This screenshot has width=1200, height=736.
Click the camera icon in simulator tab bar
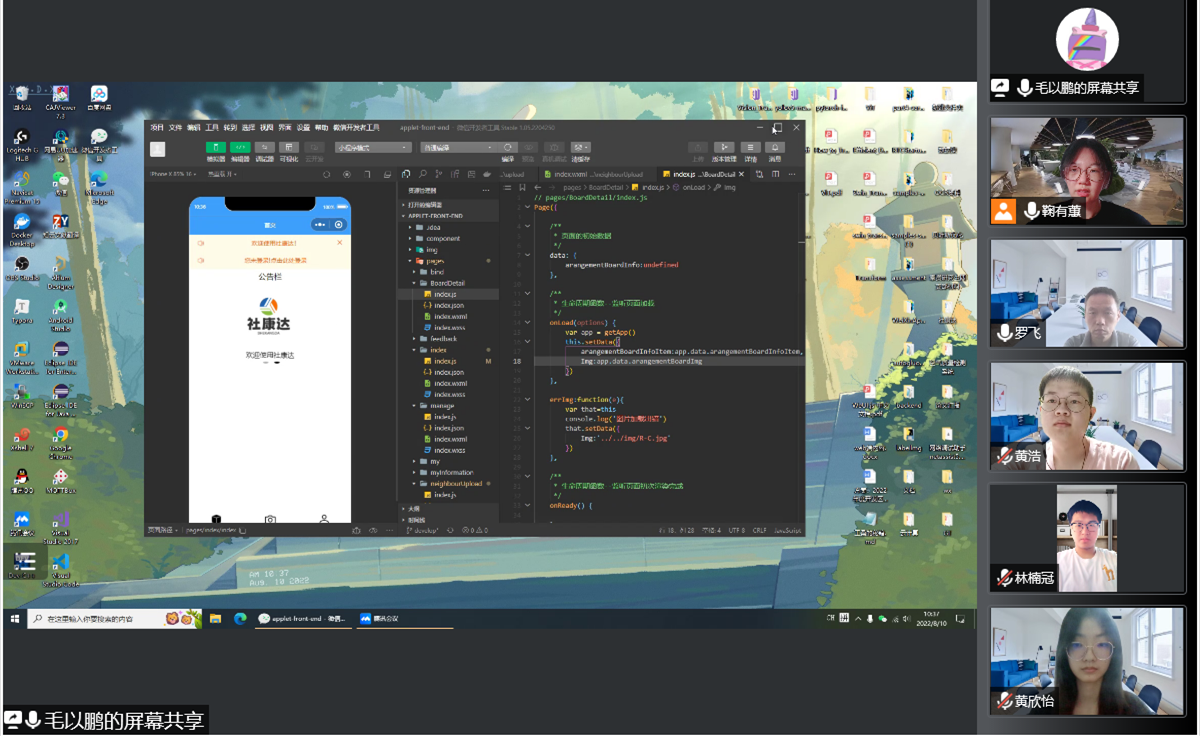[x=270, y=520]
